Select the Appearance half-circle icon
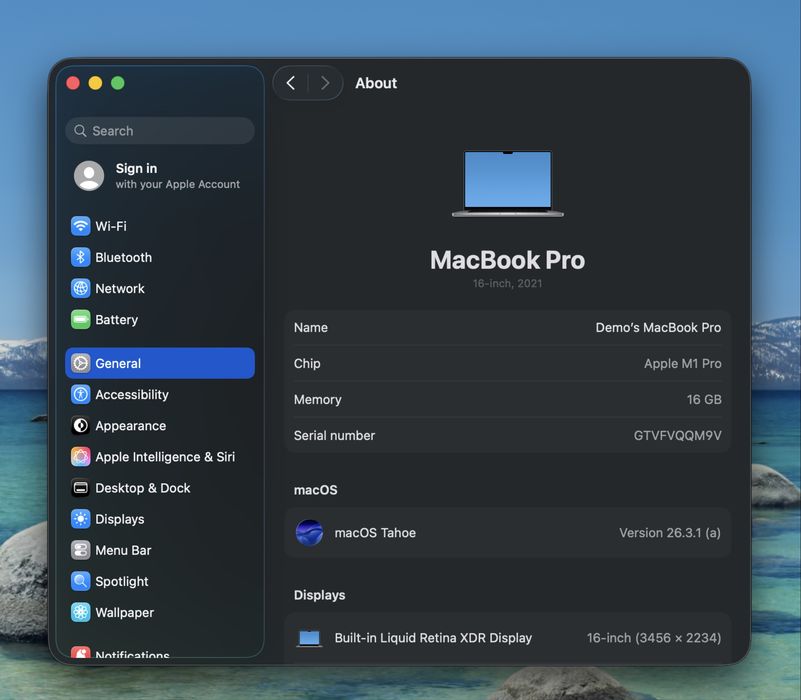Viewport: 801px width, 700px height. 80,426
